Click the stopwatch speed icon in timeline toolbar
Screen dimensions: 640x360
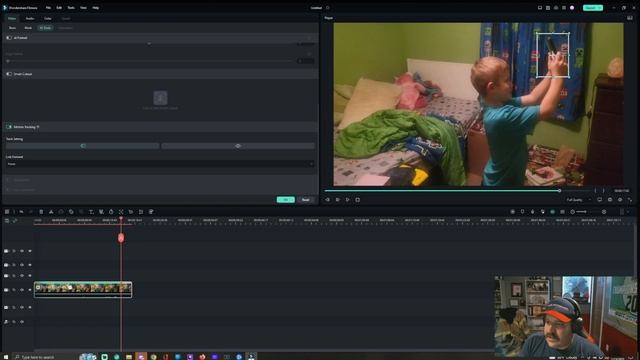click(111, 212)
